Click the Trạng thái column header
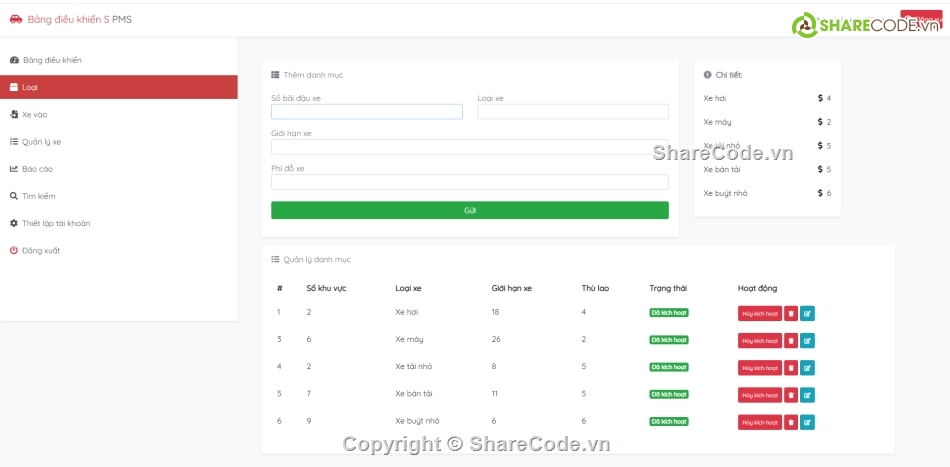 pos(668,288)
